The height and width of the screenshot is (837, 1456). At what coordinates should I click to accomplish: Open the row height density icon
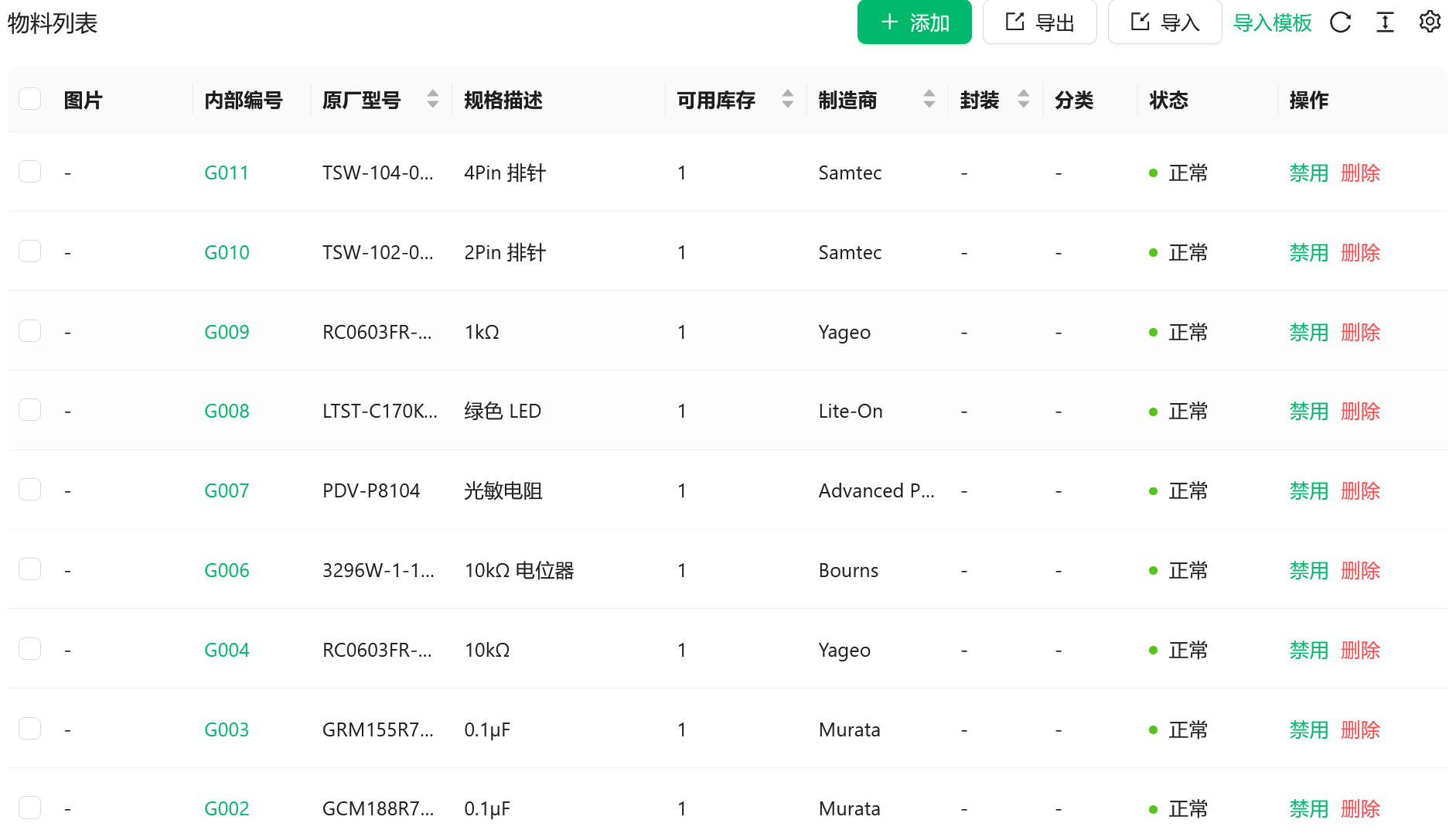coord(1385,22)
